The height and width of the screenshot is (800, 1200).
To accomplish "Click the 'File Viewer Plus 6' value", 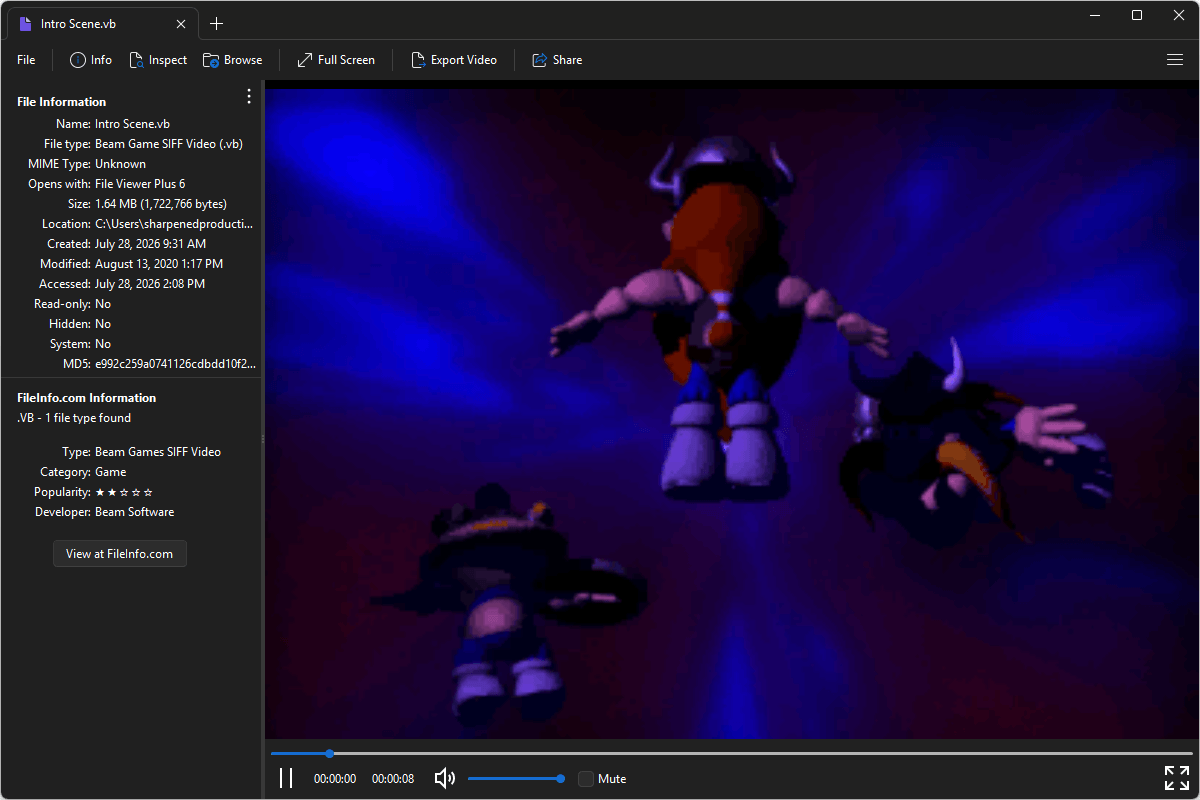I will click(140, 184).
